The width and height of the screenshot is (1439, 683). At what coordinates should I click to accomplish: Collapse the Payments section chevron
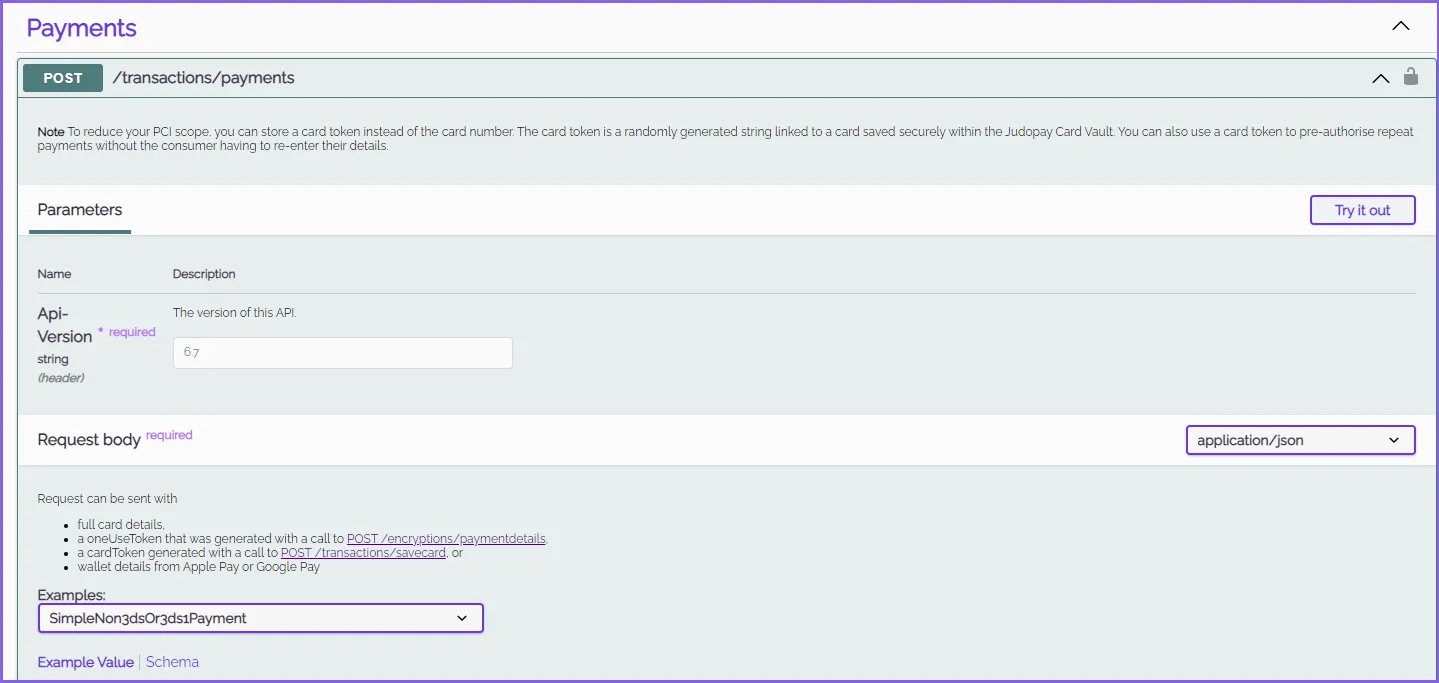pyautogui.click(x=1401, y=27)
